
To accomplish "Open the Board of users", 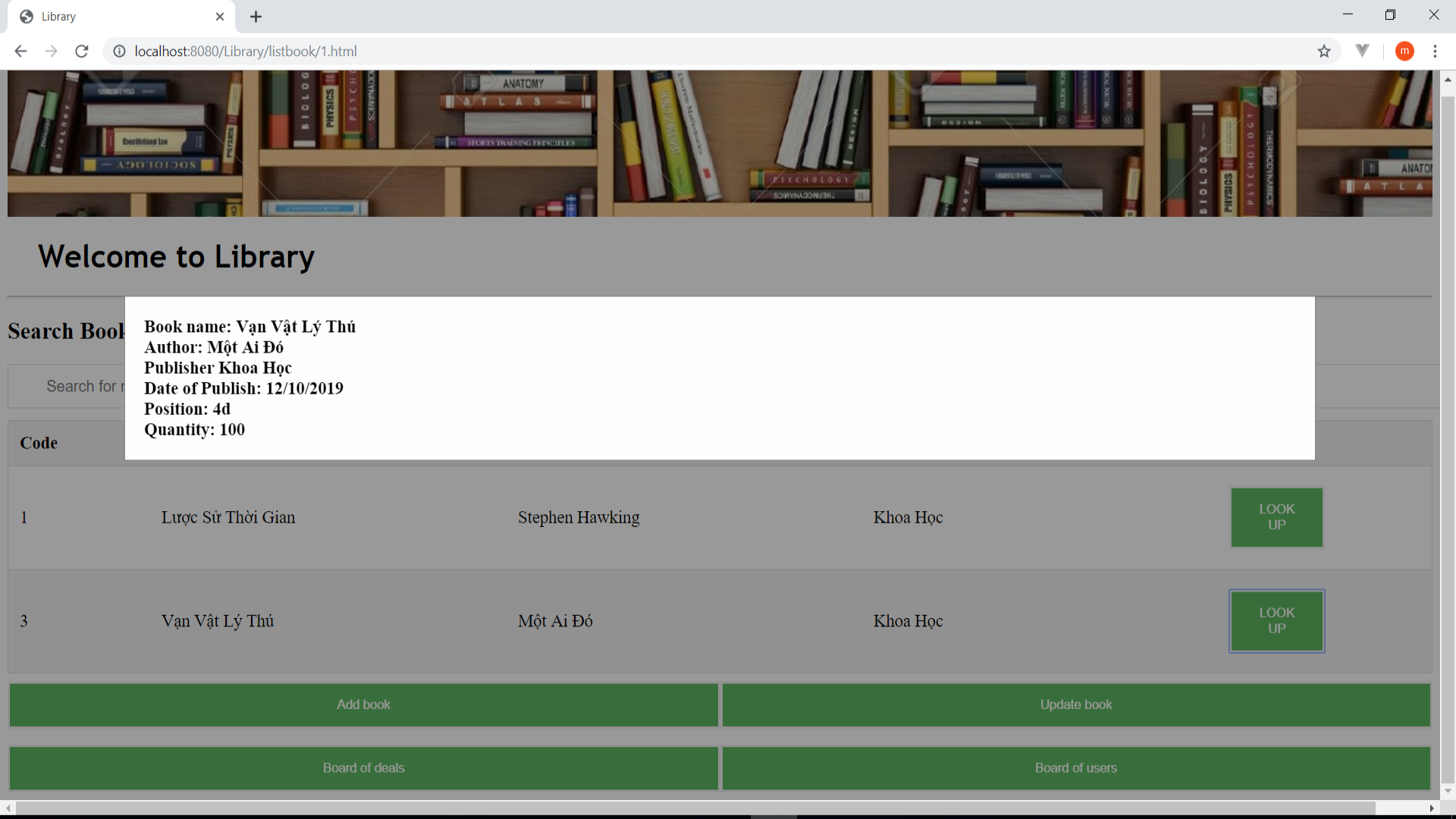I will 1075,768.
